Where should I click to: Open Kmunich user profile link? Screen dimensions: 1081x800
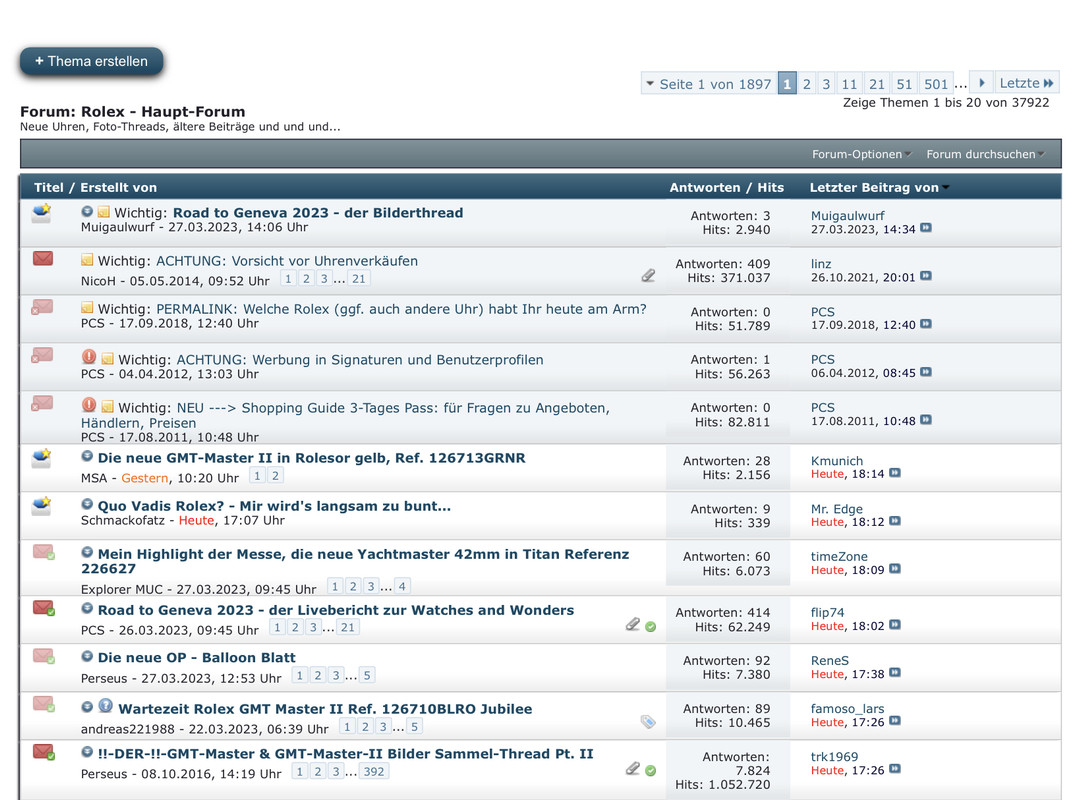point(837,461)
